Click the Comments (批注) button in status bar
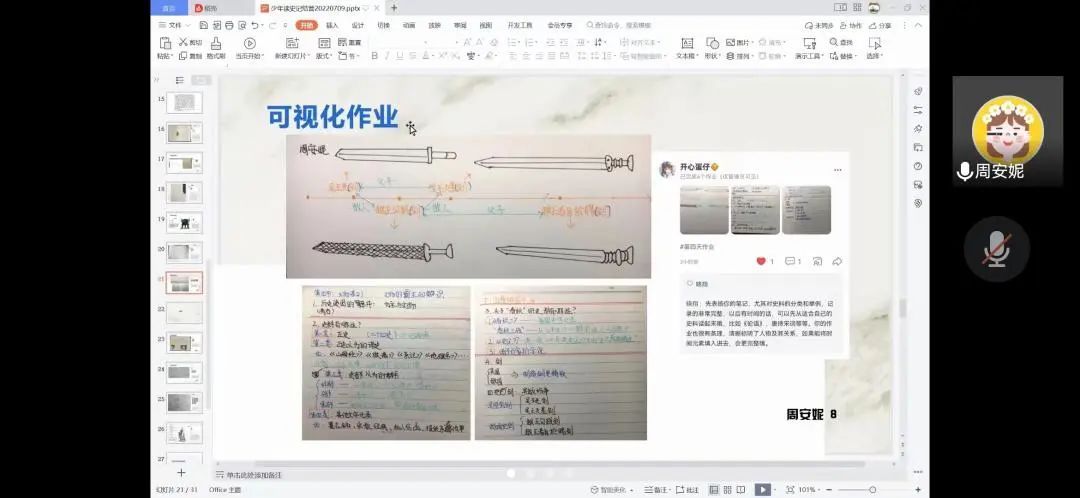Image resolution: width=1080 pixels, height=498 pixels. click(687, 490)
